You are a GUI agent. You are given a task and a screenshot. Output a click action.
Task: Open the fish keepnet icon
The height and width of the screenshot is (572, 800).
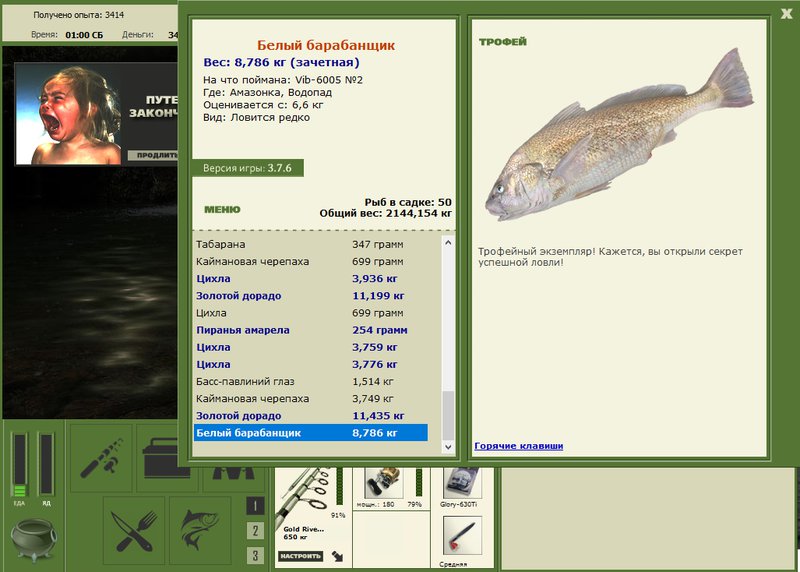tap(200, 531)
